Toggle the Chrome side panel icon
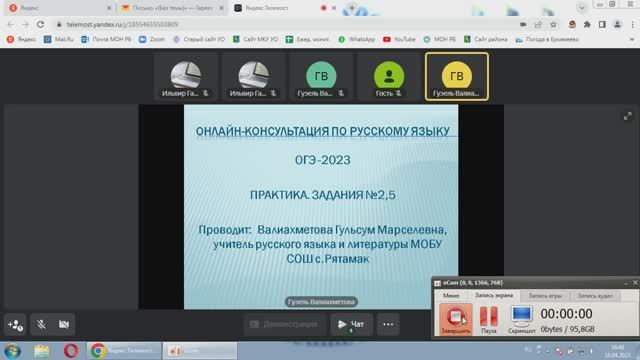 [x=602, y=24]
